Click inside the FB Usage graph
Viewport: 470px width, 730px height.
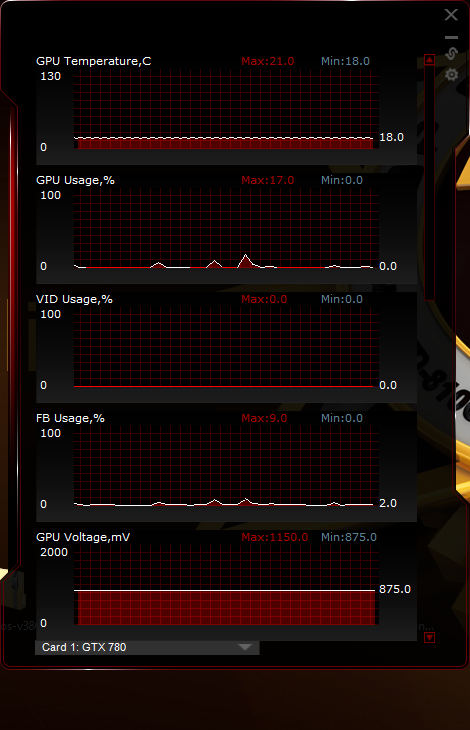[x=226, y=466]
